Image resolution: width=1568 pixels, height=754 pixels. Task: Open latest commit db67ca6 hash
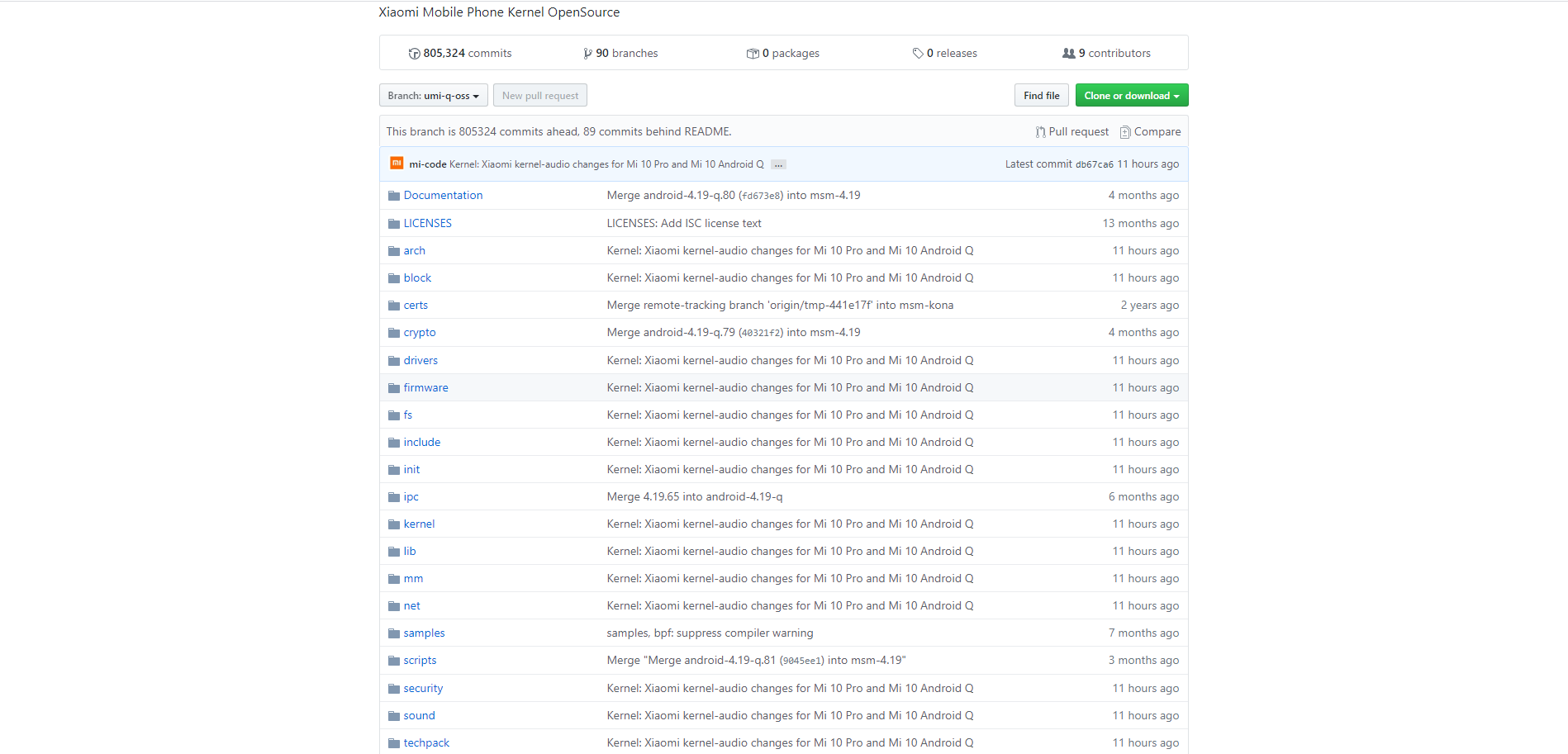[x=1094, y=164]
